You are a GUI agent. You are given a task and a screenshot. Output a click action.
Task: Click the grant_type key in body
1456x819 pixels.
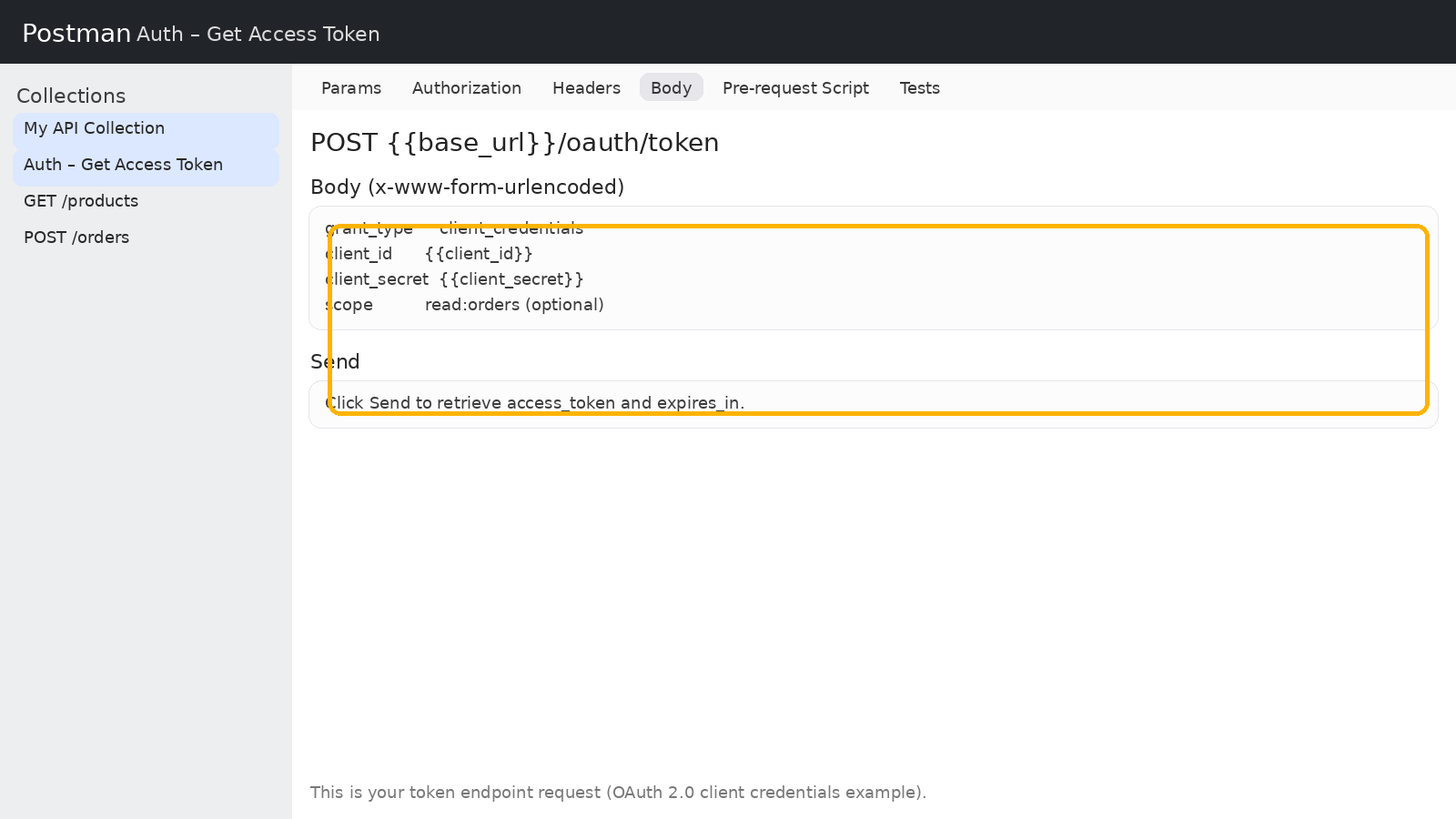point(369,228)
